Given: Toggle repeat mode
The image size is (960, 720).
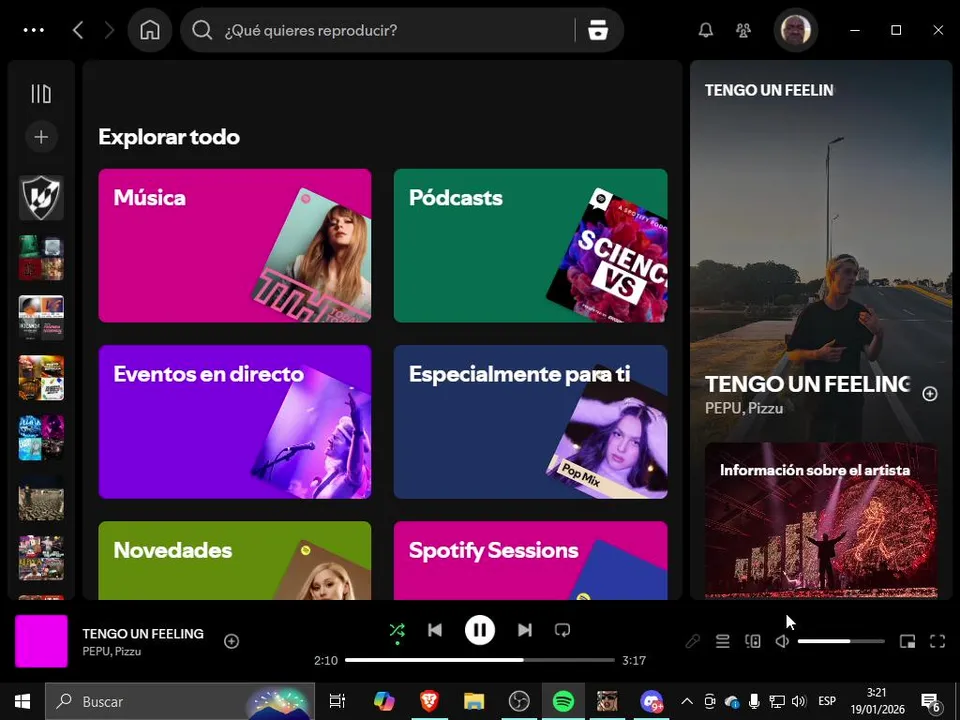Looking at the screenshot, I should click(x=562, y=630).
